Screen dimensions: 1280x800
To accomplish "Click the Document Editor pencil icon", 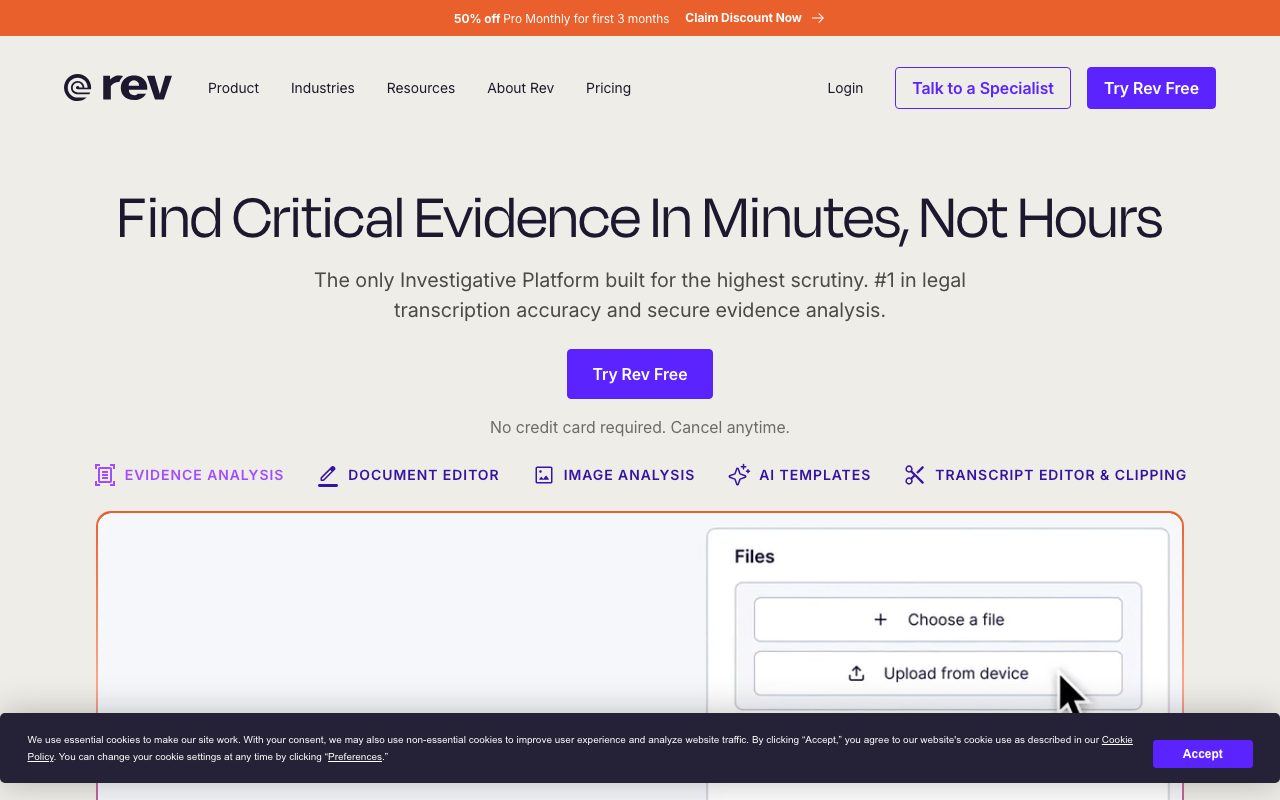I will pyautogui.click(x=328, y=475).
